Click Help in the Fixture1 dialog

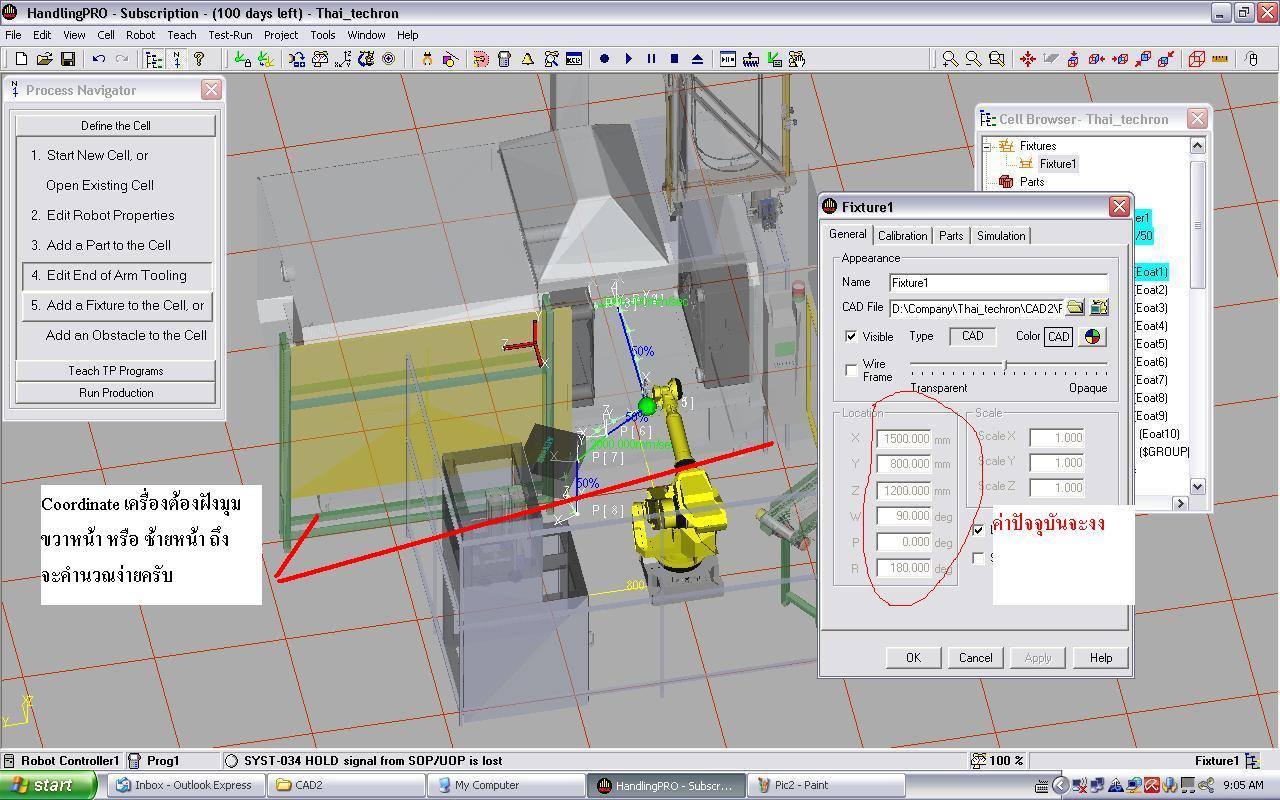pyautogui.click(x=1100, y=658)
